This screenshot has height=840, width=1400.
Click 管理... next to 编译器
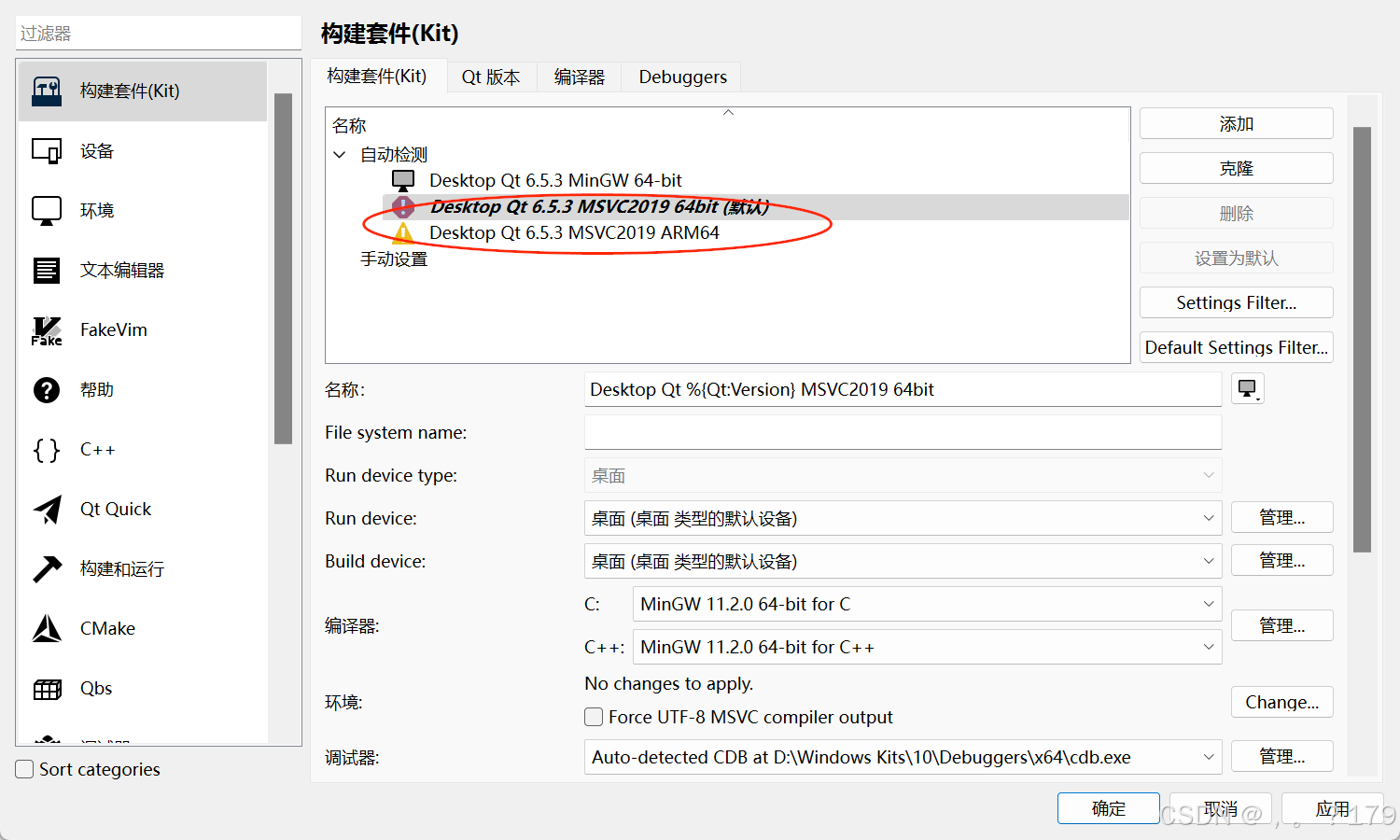coord(1281,625)
